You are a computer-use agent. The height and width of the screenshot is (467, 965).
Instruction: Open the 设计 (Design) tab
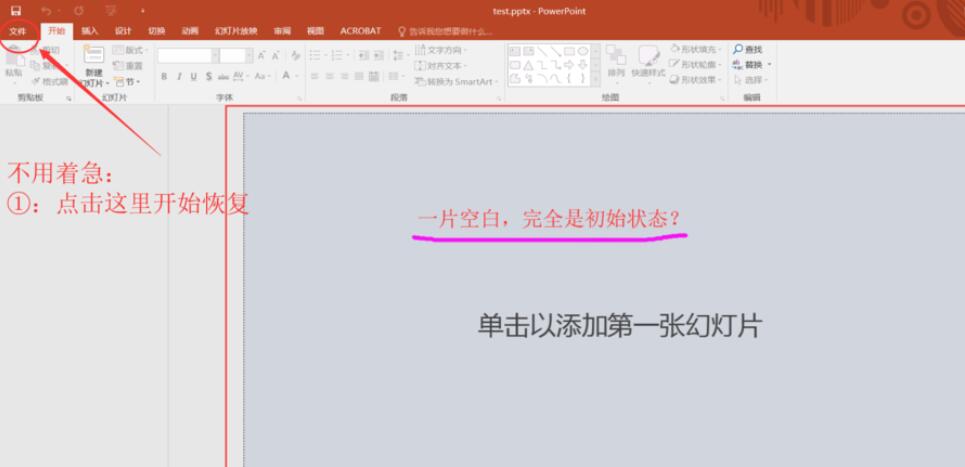[x=123, y=31]
